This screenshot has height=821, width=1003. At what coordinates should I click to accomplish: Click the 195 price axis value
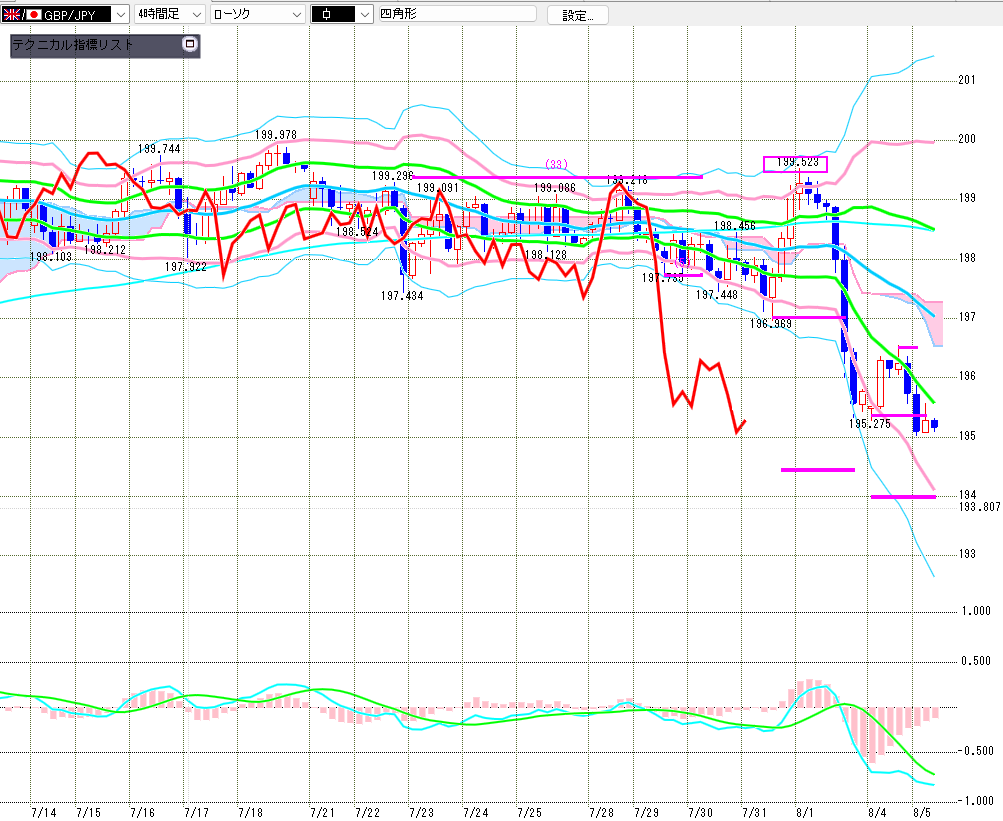[967, 436]
